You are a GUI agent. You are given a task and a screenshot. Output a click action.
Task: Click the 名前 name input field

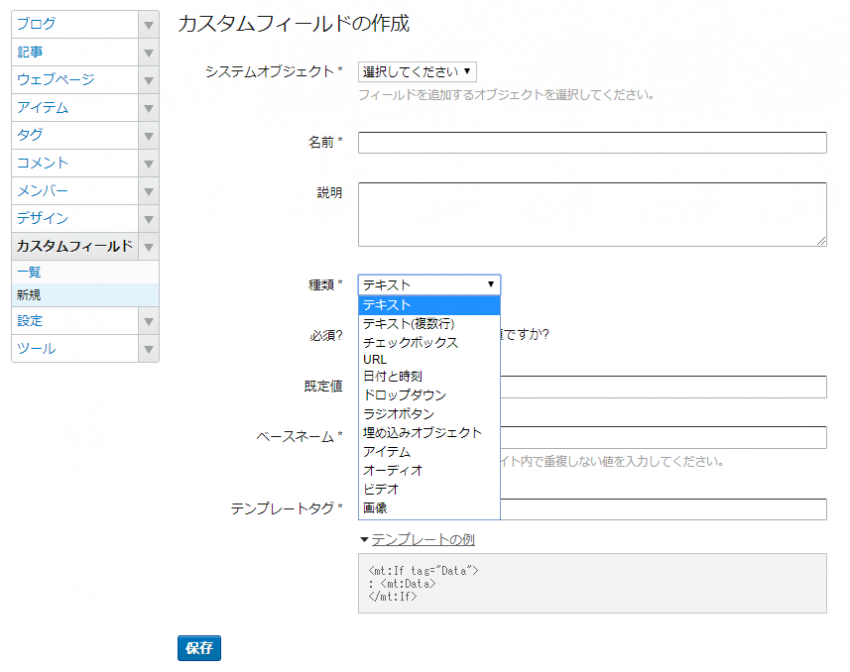point(592,143)
